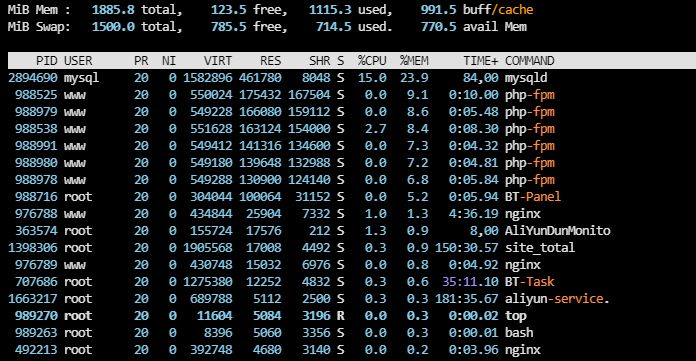Click PID 988991 of php-fpm
Screen dimensions: 696x361
pyautogui.click(x=36, y=146)
